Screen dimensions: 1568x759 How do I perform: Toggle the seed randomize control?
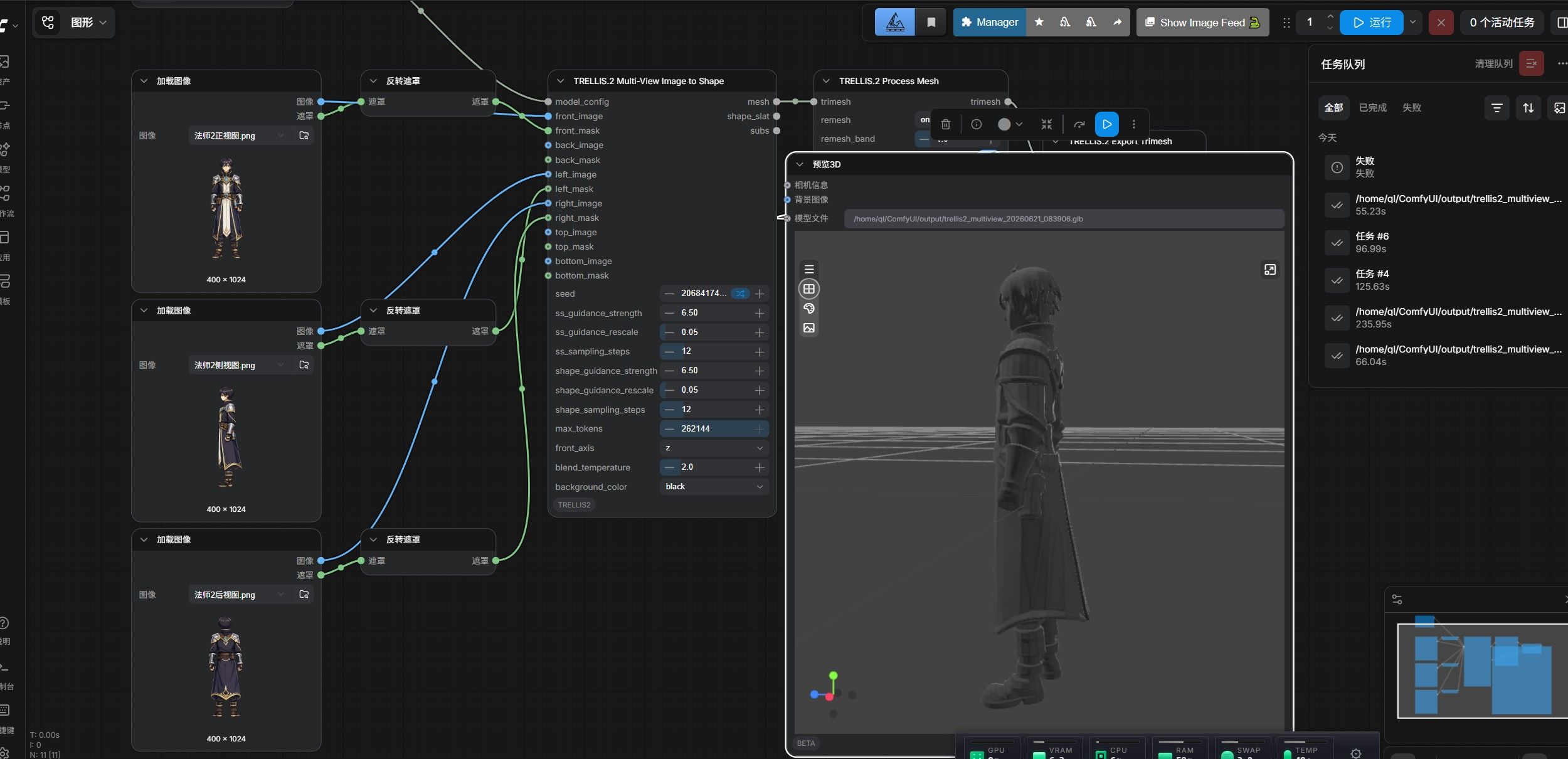tap(740, 294)
